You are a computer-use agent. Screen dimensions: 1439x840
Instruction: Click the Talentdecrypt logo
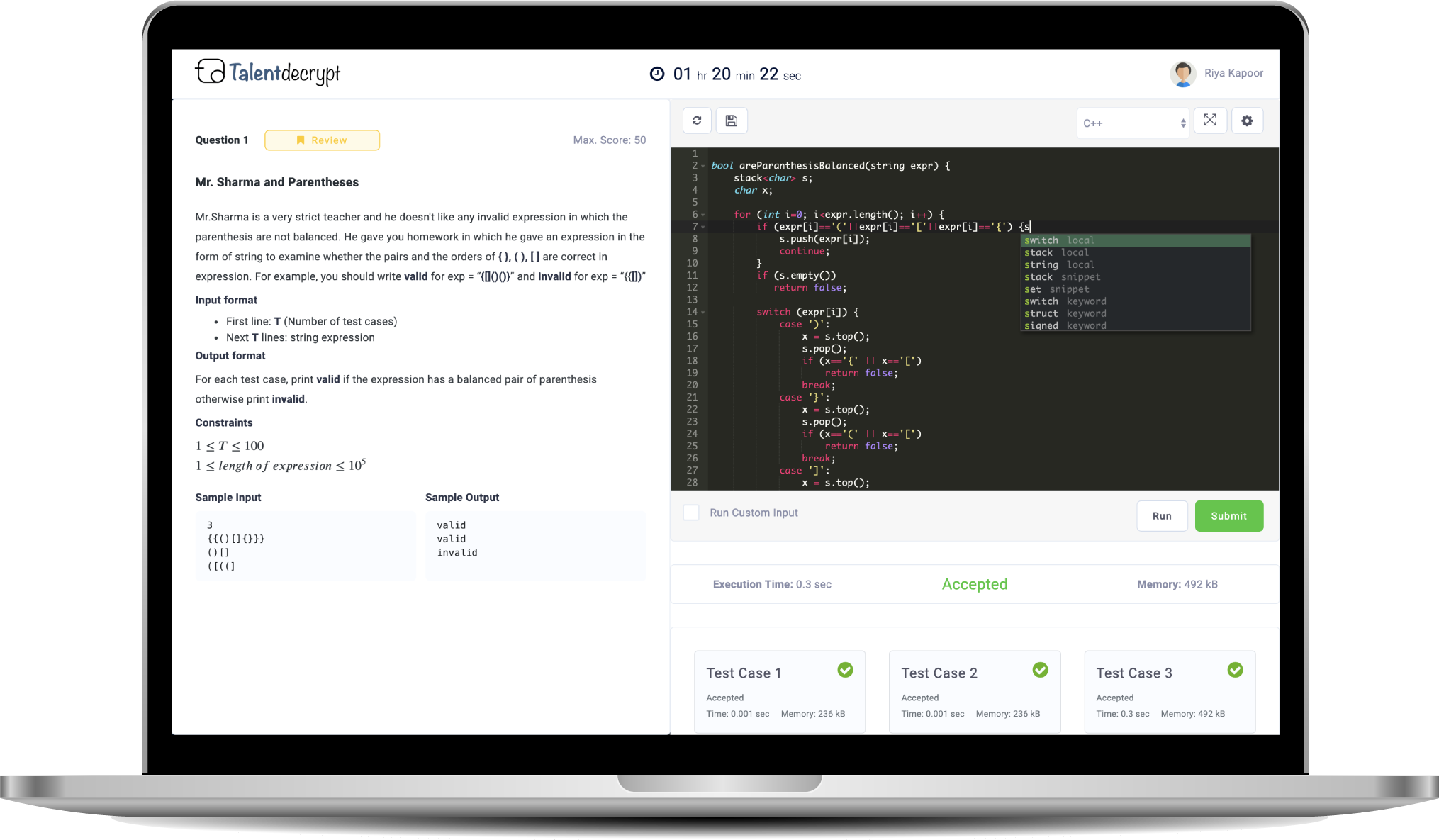(268, 72)
